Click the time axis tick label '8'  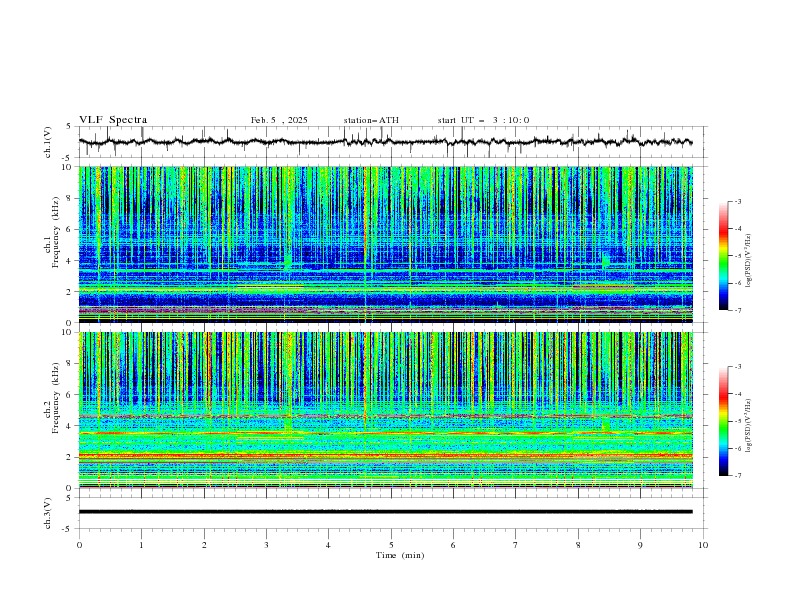click(578, 545)
